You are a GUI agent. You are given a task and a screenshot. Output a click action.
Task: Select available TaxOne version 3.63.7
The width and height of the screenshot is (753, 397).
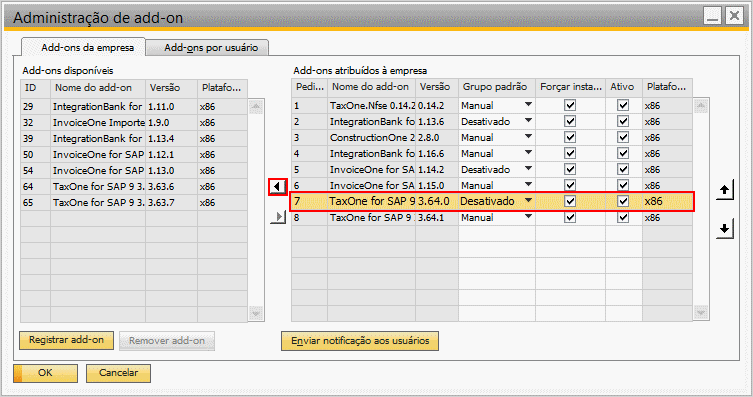click(134, 203)
